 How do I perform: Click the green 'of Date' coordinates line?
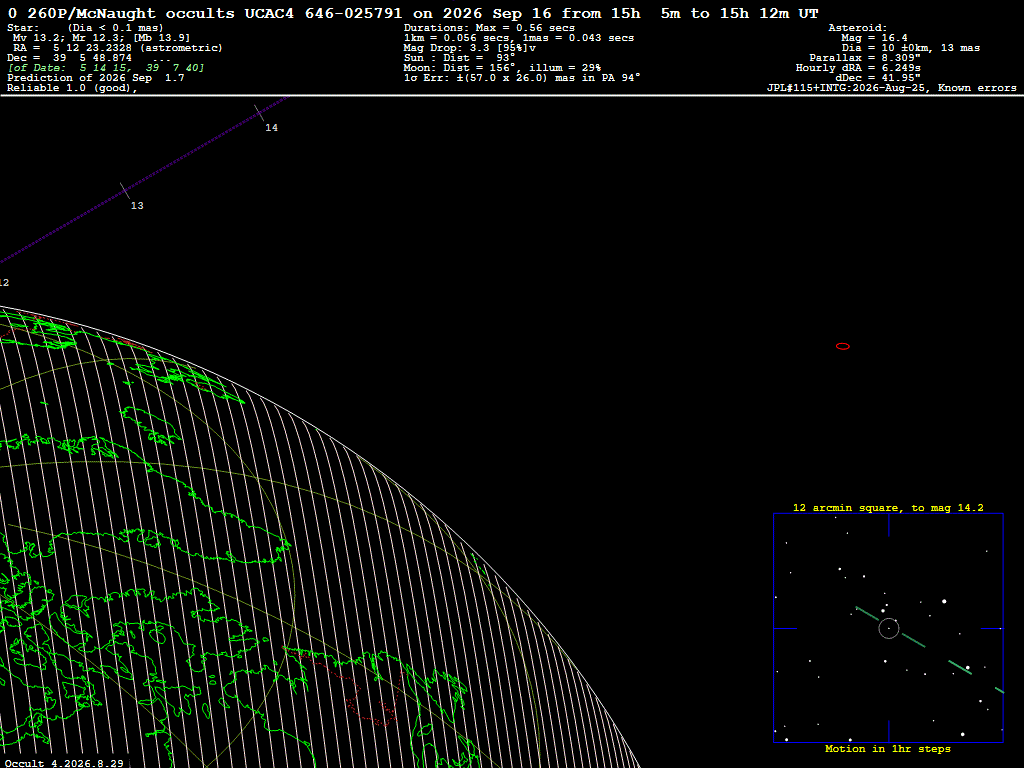tap(106, 68)
